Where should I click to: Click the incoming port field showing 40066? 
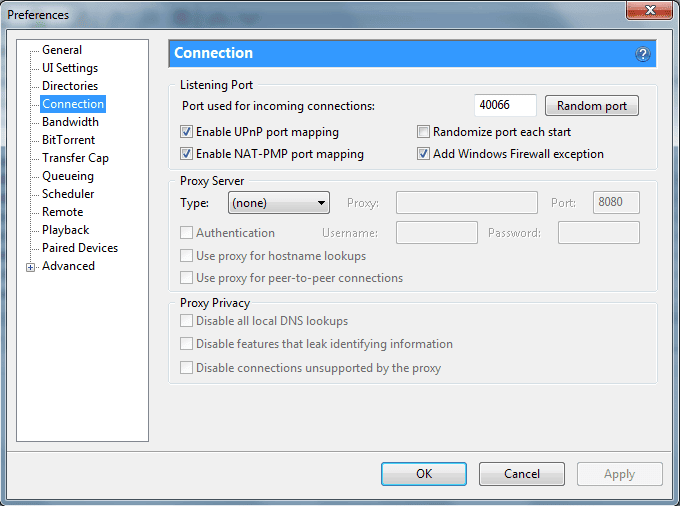pos(505,105)
